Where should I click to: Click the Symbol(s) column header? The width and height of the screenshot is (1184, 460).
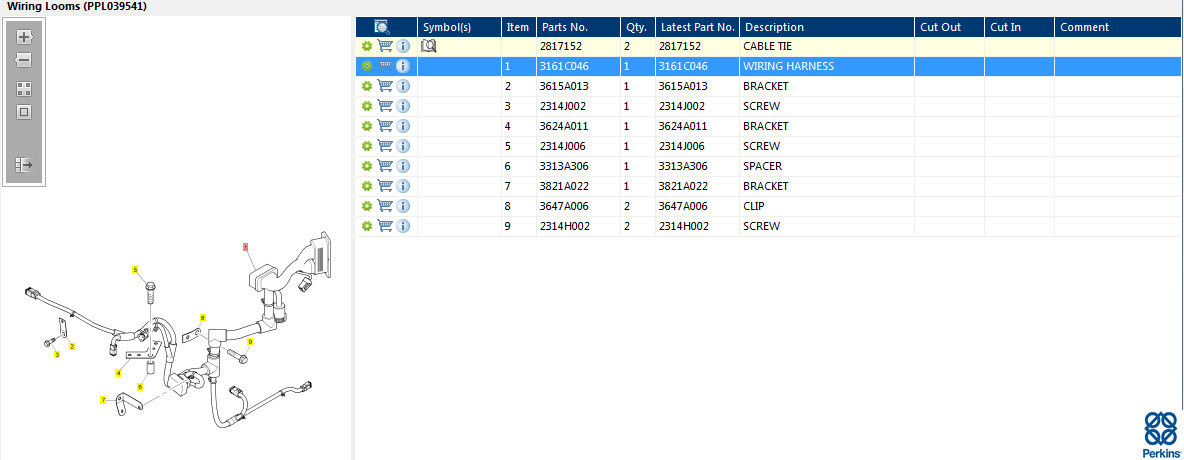(x=459, y=27)
